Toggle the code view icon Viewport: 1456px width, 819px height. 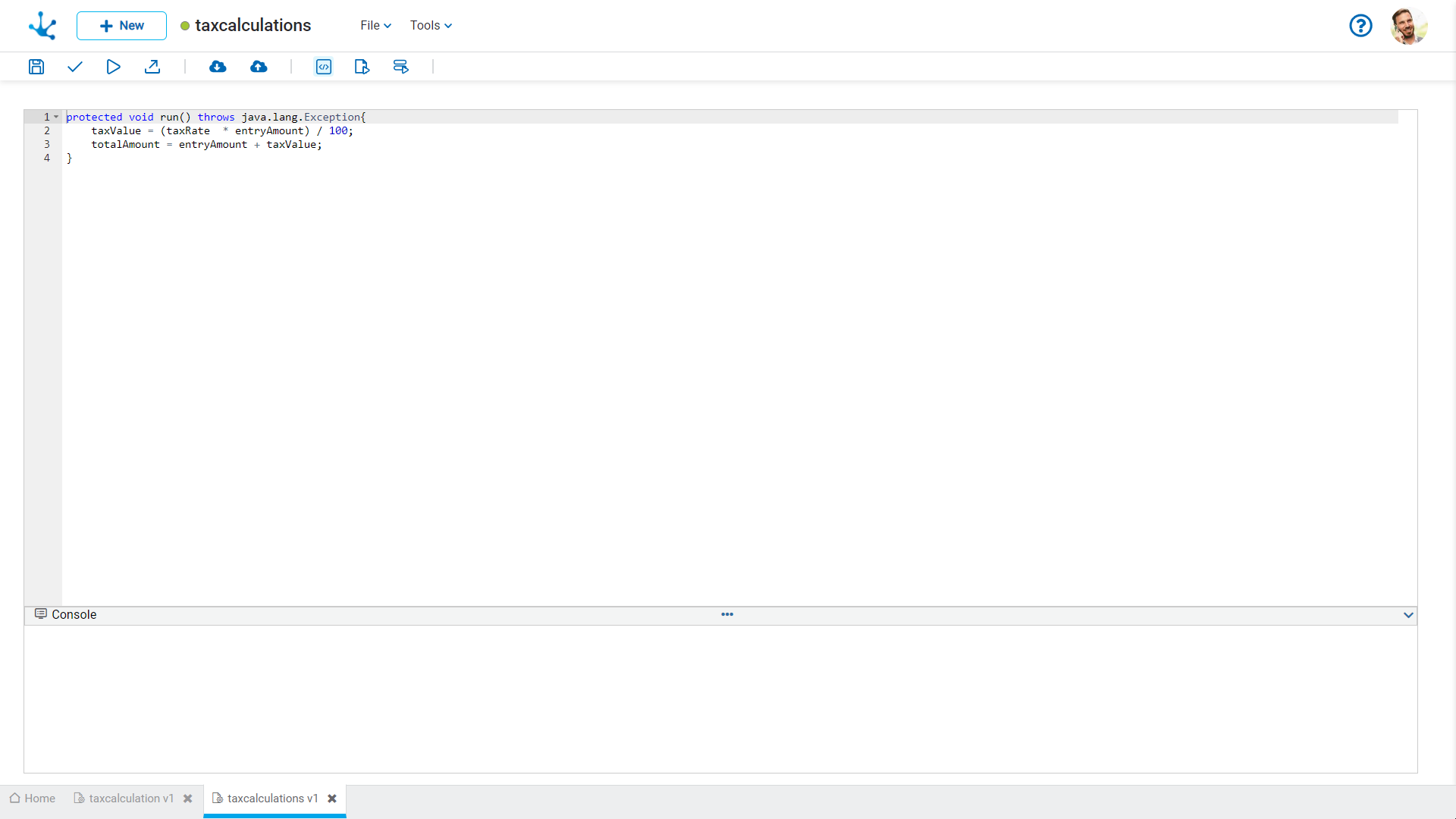pyautogui.click(x=324, y=67)
